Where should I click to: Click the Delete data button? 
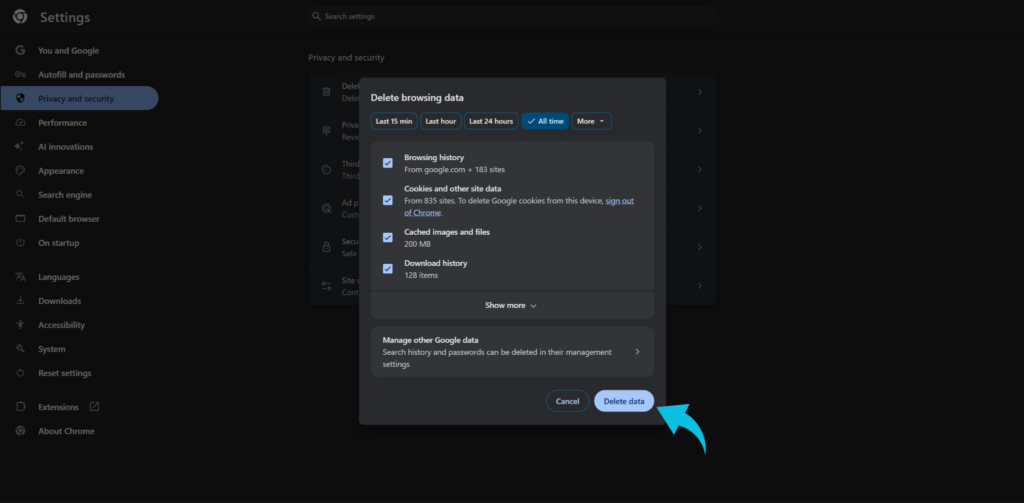pos(624,401)
